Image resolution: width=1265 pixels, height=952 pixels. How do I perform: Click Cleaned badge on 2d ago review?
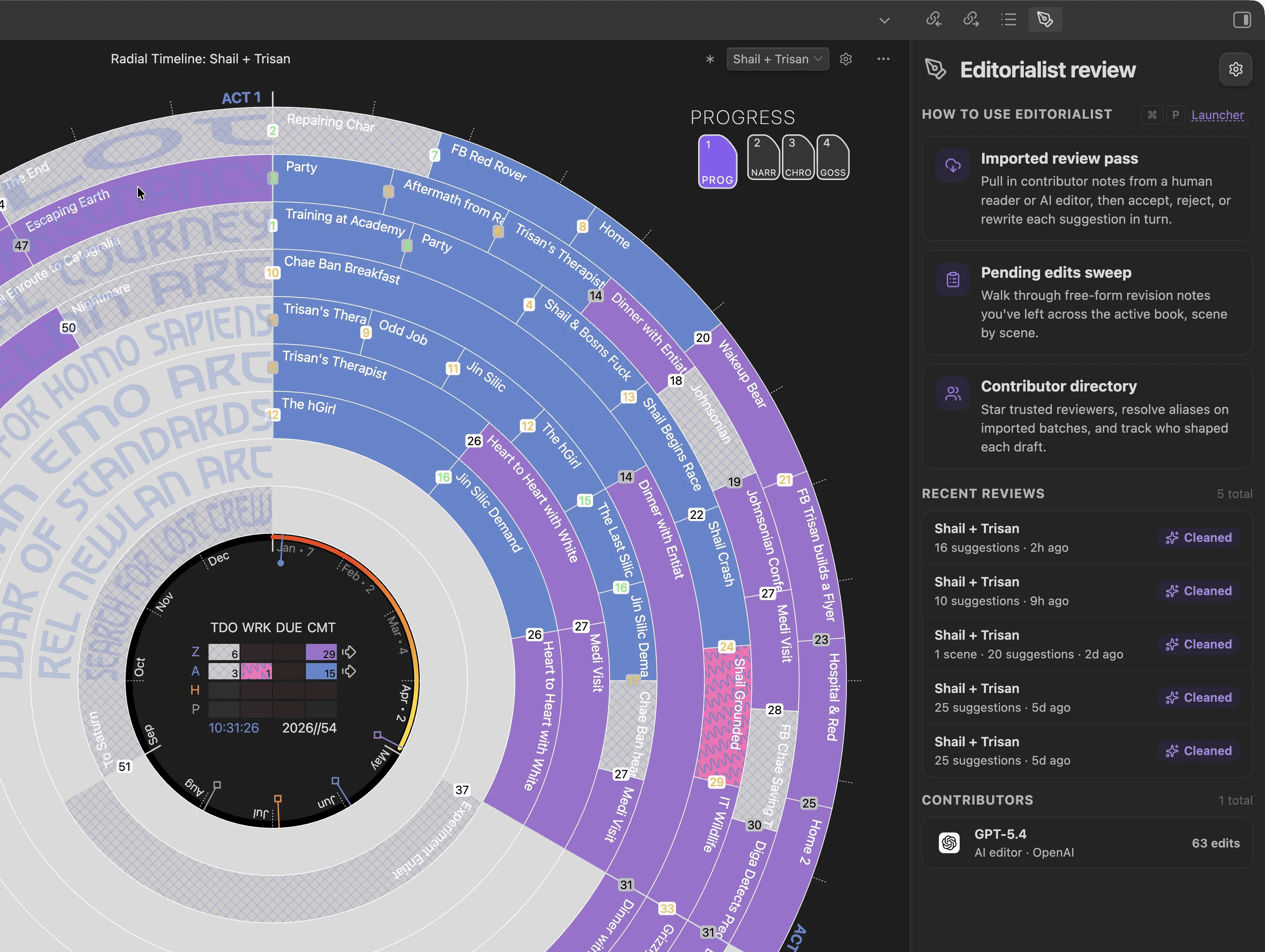[x=1199, y=644]
